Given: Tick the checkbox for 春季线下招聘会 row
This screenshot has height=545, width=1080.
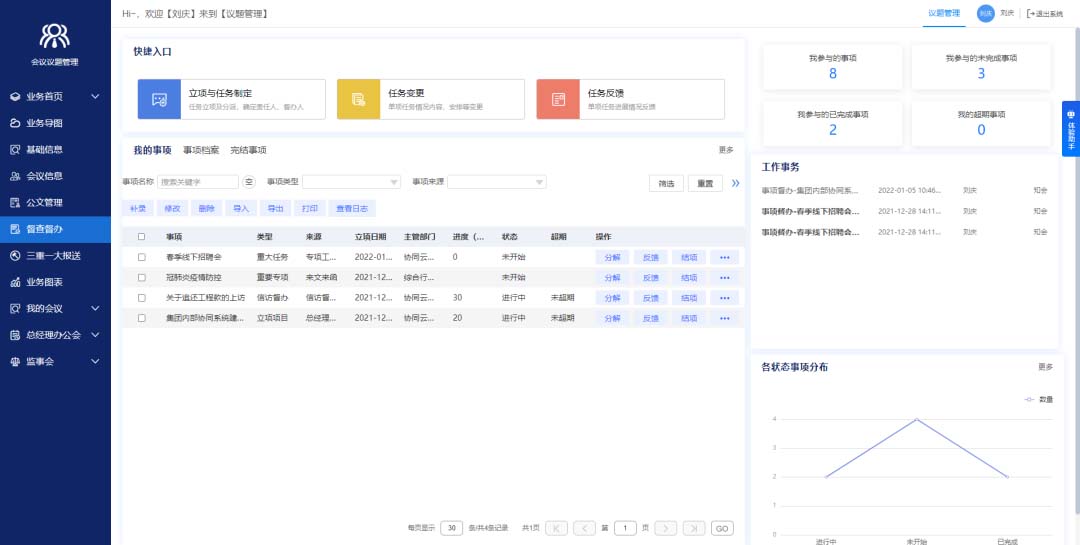Looking at the screenshot, I should coord(142,257).
